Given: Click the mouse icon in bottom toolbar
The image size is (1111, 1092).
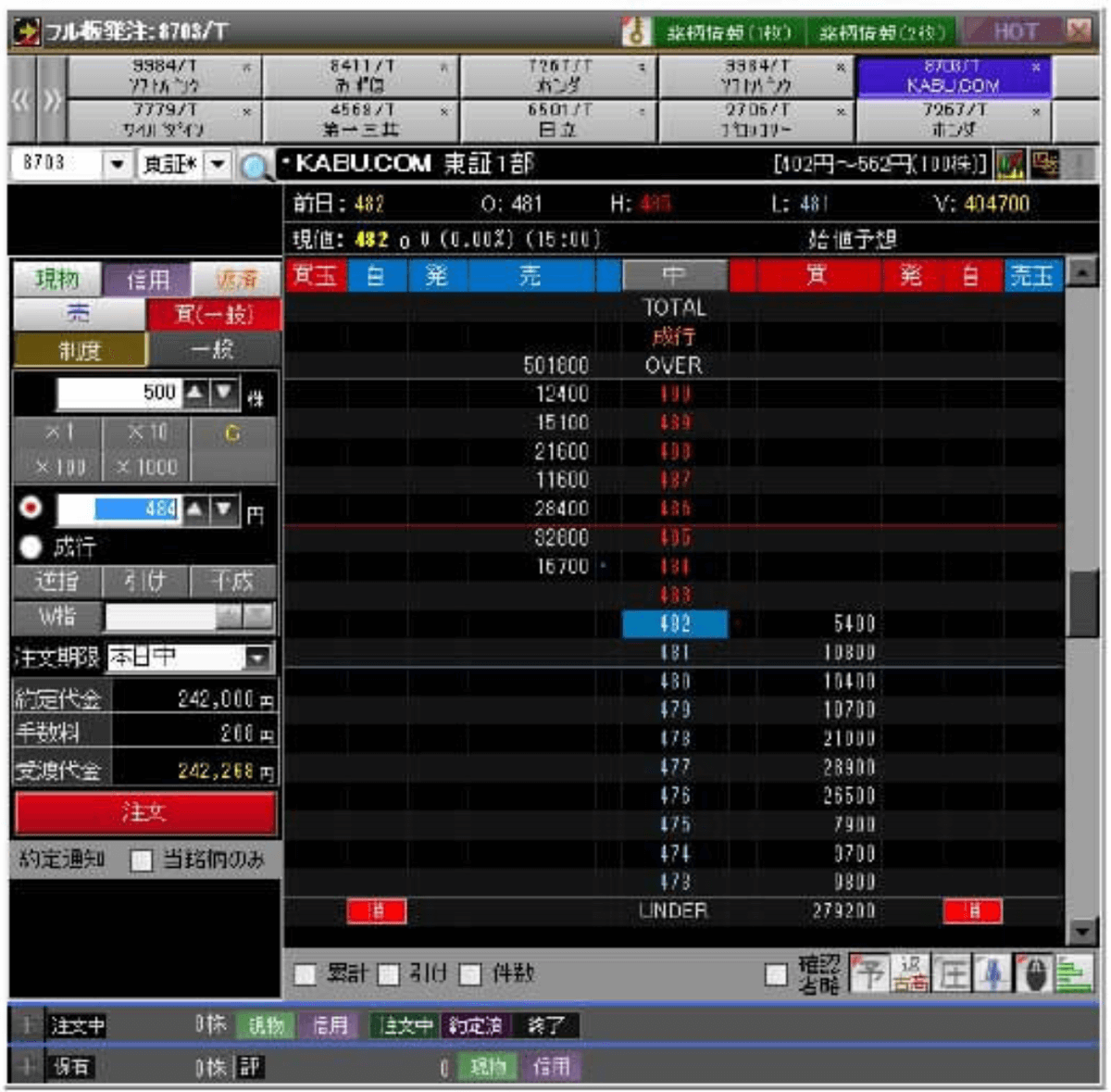Looking at the screenshot, I should point(1032,974).
